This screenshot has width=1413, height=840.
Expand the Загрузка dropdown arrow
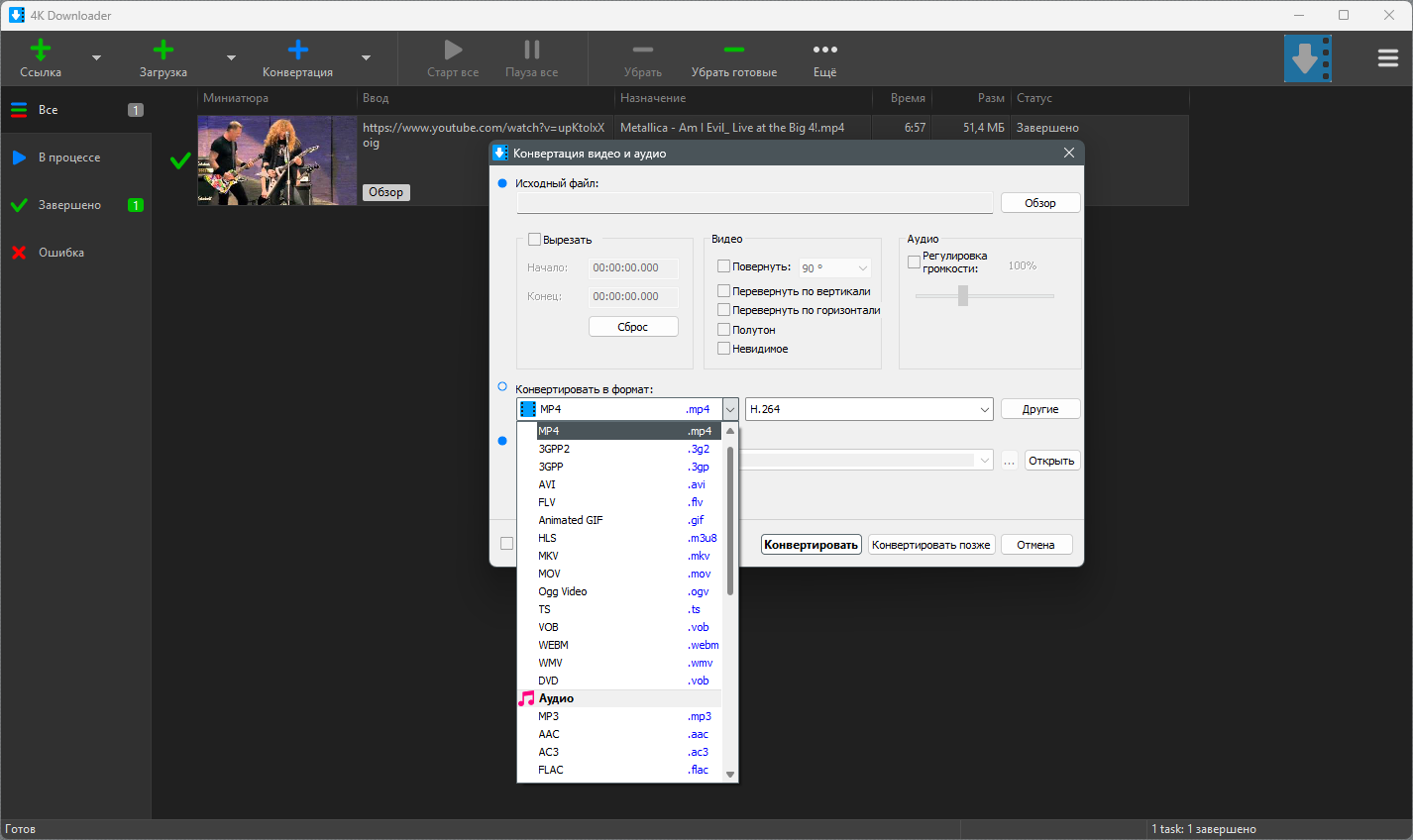coord(231,57)
